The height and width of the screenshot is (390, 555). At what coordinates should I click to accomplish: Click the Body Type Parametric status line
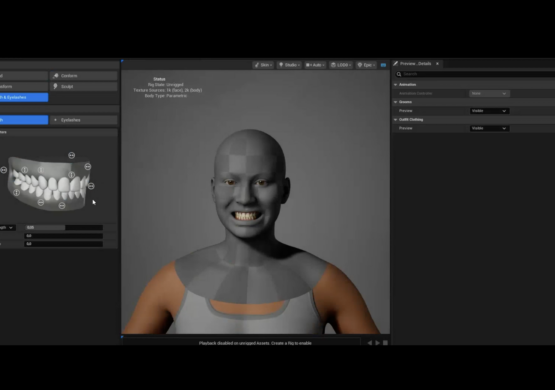coord(166,96)
